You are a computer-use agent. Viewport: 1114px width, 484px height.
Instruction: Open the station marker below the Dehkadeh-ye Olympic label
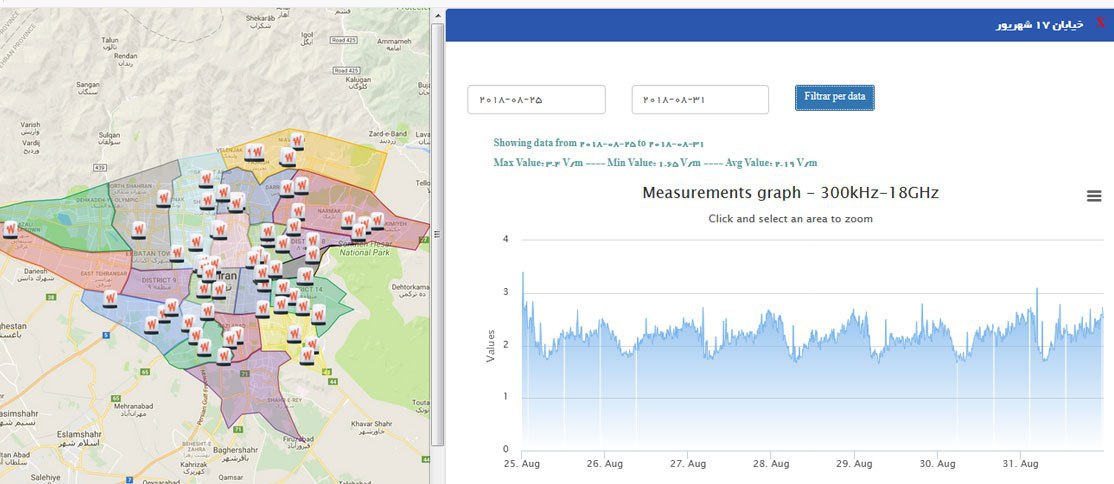tap(141, 229)
